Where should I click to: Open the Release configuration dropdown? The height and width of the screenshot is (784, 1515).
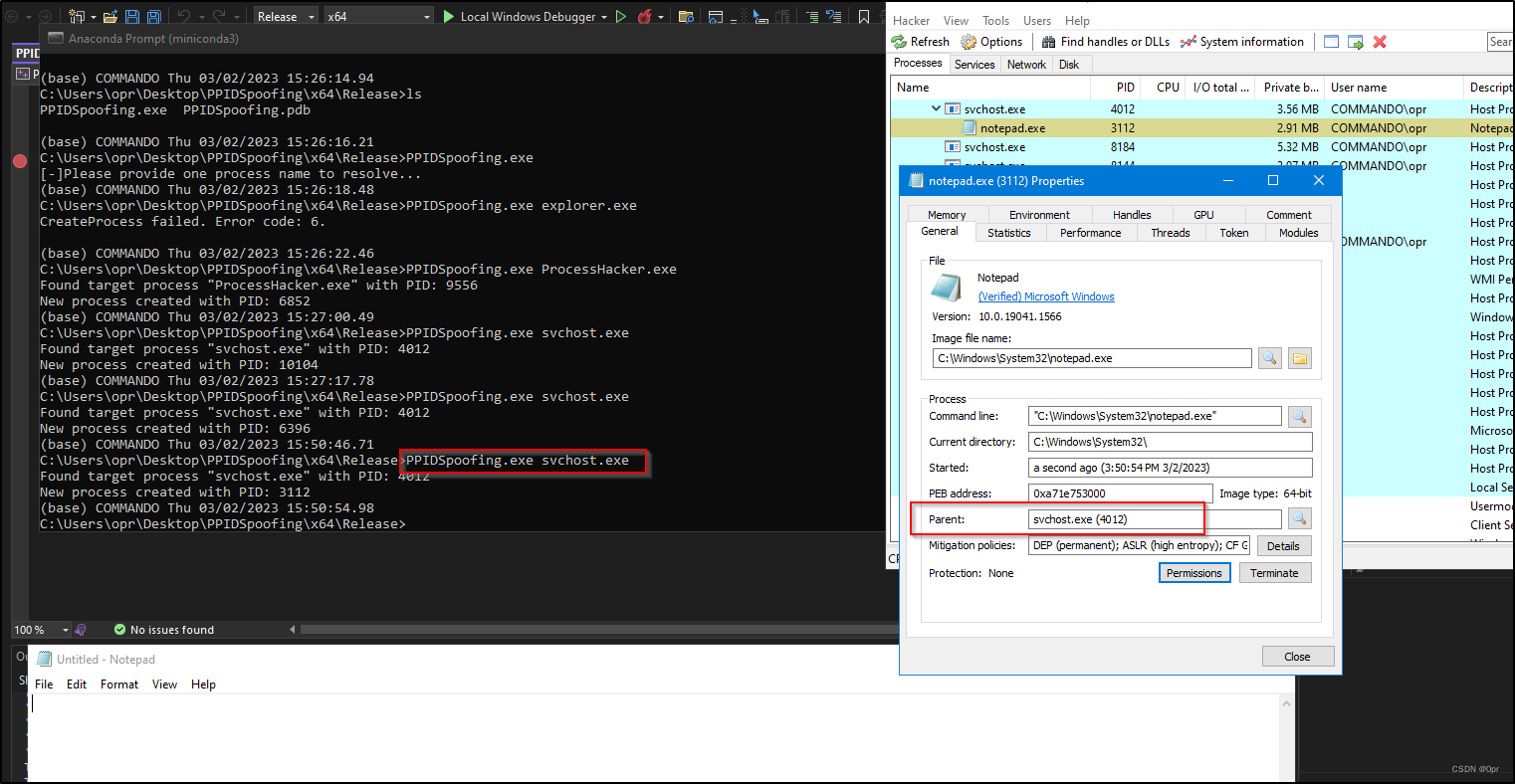tap(312, 16)
